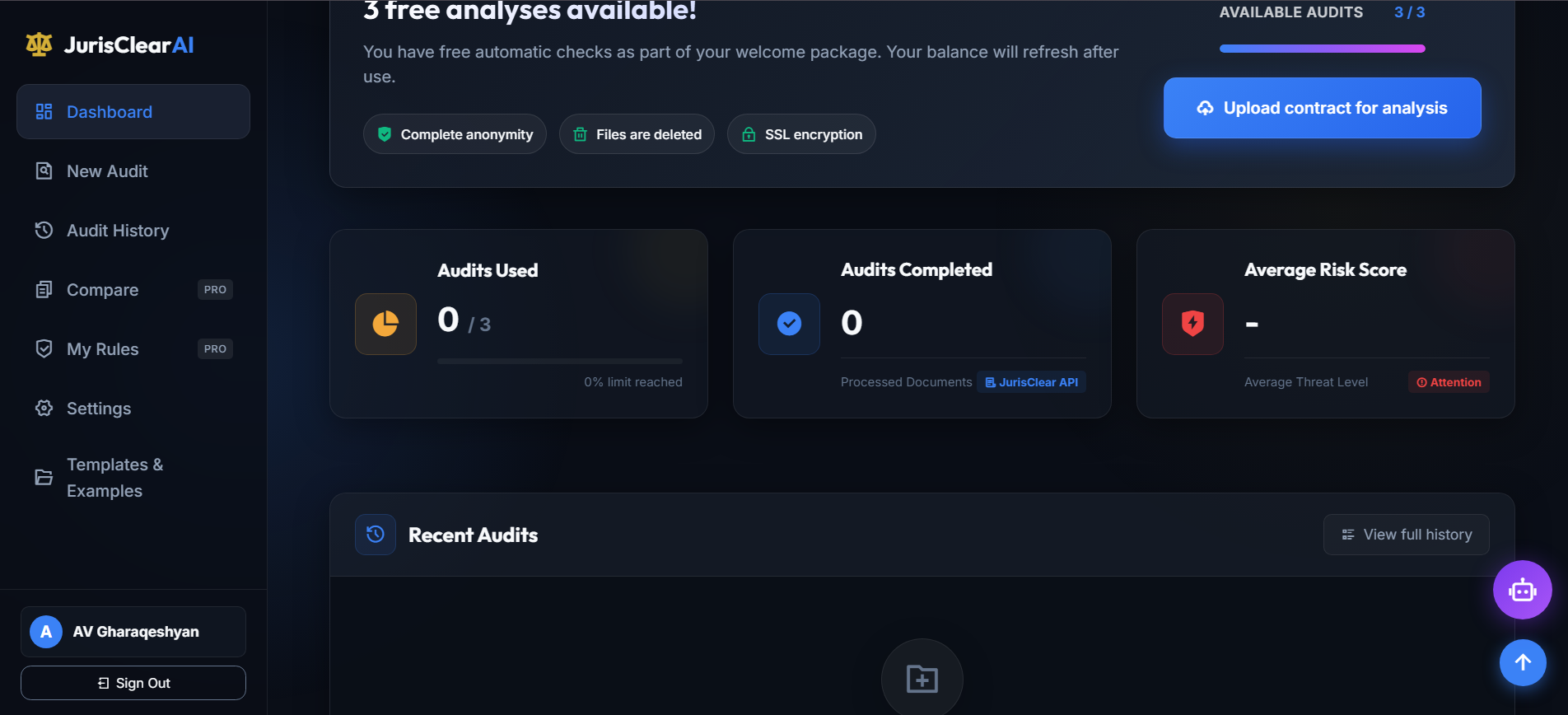Click the empty folder plus icon
This screenshot has width=1568, height=715.
(x=922, y=680)
